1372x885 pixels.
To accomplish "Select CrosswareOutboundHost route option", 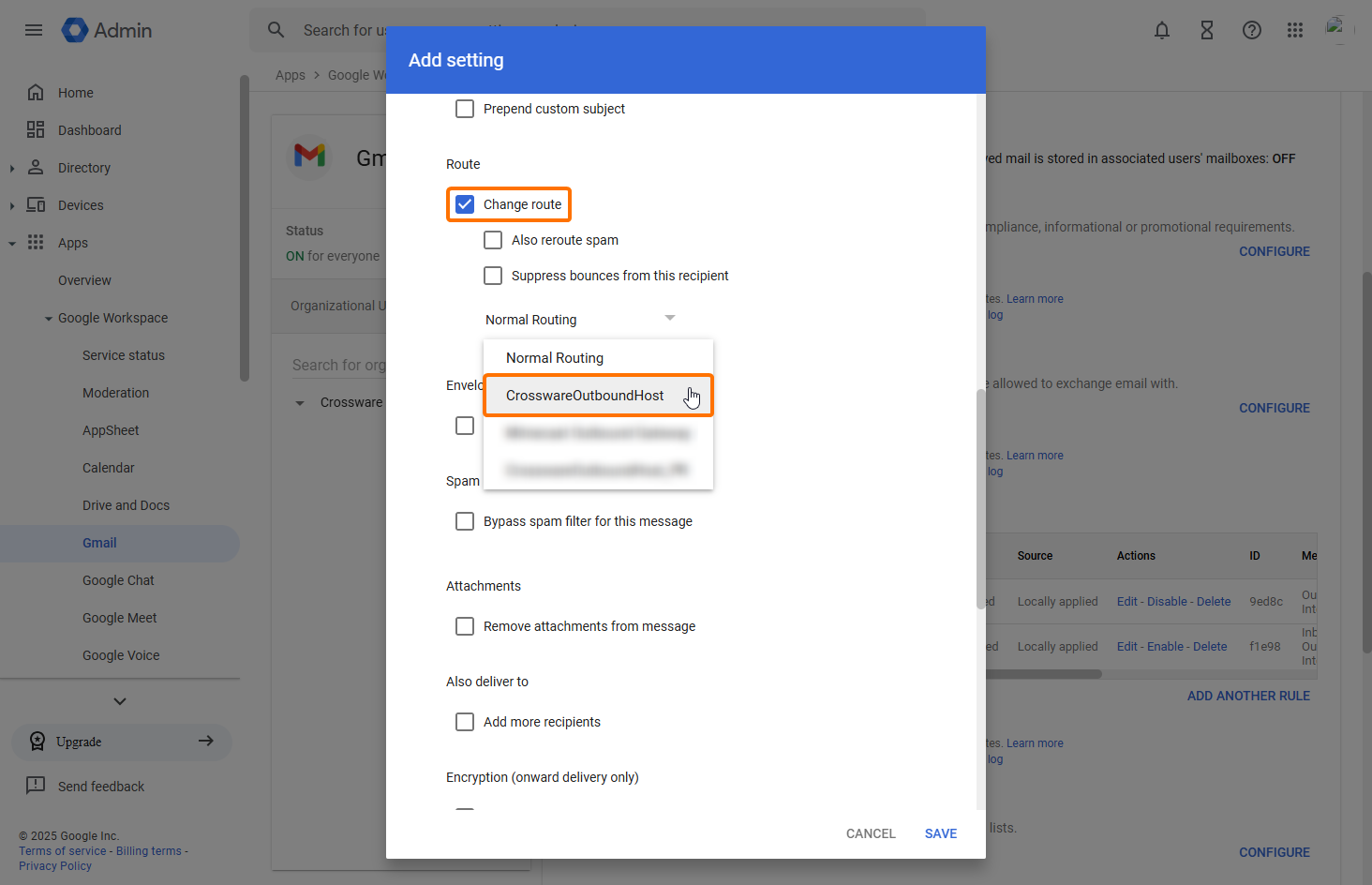I will coord(585,396).
